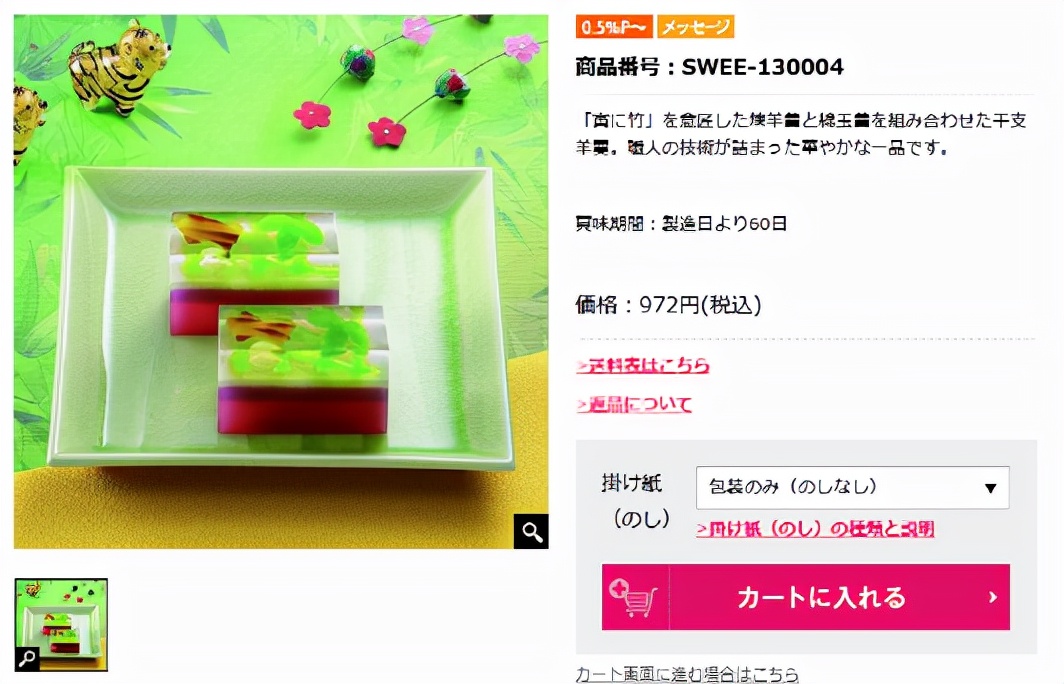Viewport: 1064px width, 684px height.
Task: Click the カートに入れる button text
Action: (821, 597)
